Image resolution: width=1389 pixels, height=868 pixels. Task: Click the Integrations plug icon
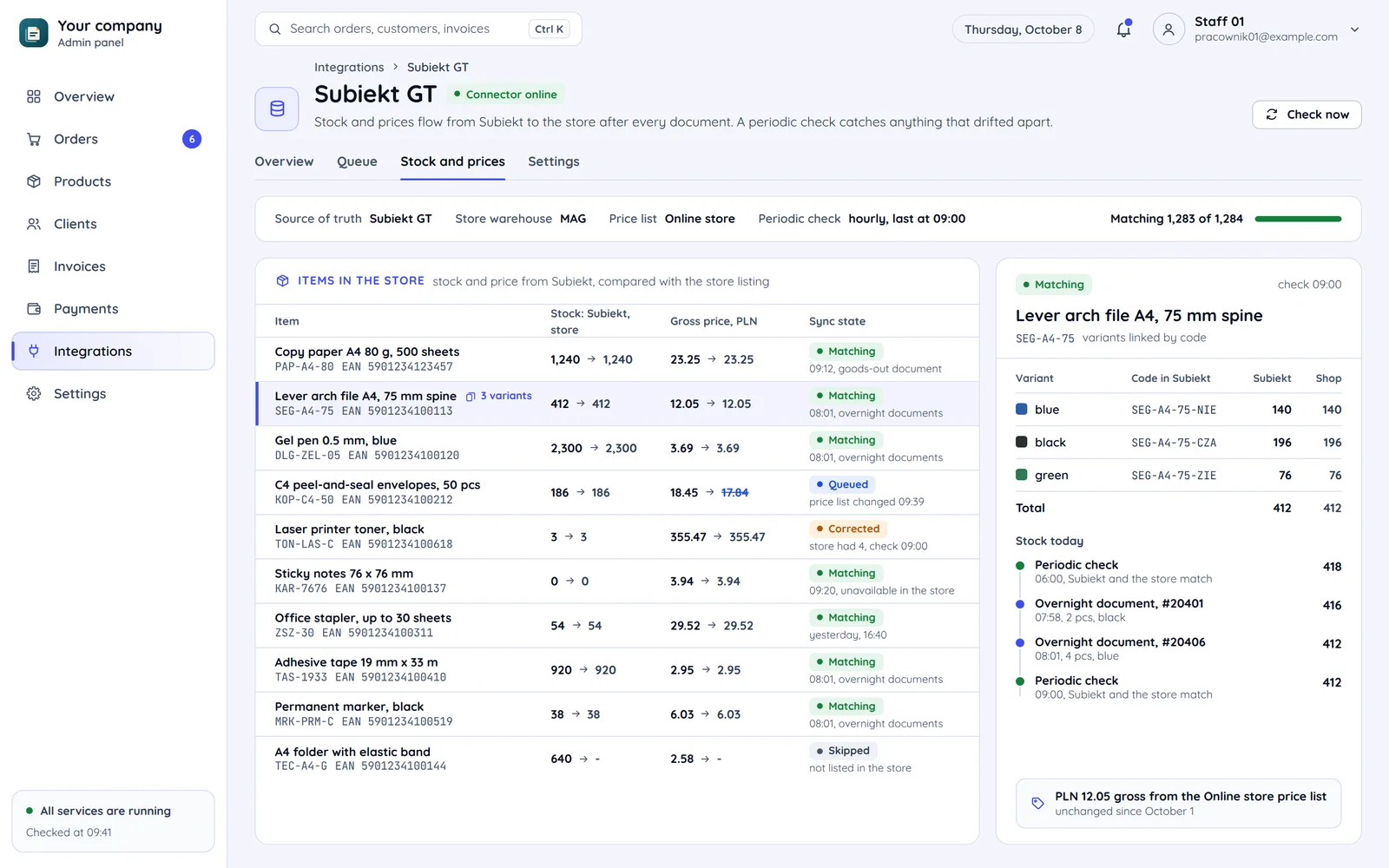[34, 351]
